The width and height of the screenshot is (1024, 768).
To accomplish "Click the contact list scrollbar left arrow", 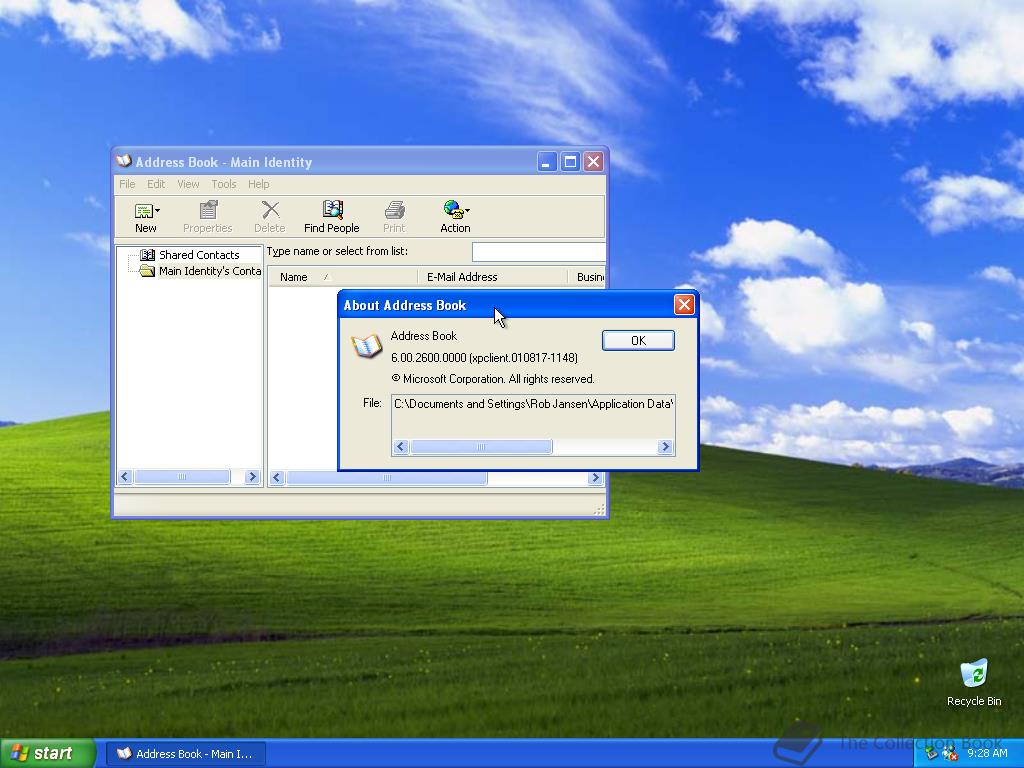I will pyautogui.click(x=277, y=477).
